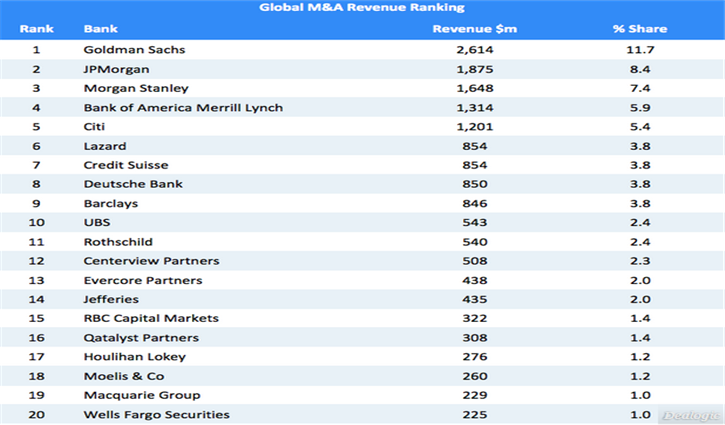725x425 pixels.
Task: Click rank number 20 for Wells Fargo
Action: point(37,414)
